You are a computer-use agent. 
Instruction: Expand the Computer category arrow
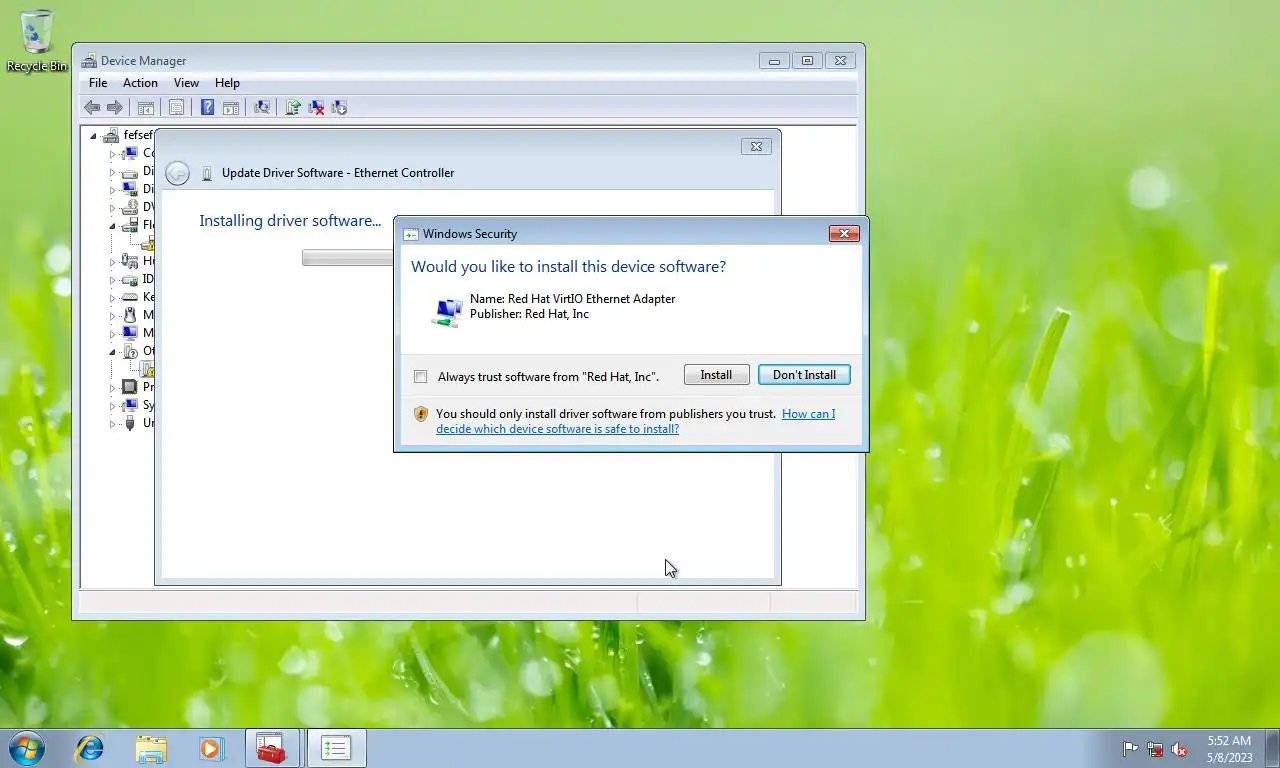[x=112, y=154]
